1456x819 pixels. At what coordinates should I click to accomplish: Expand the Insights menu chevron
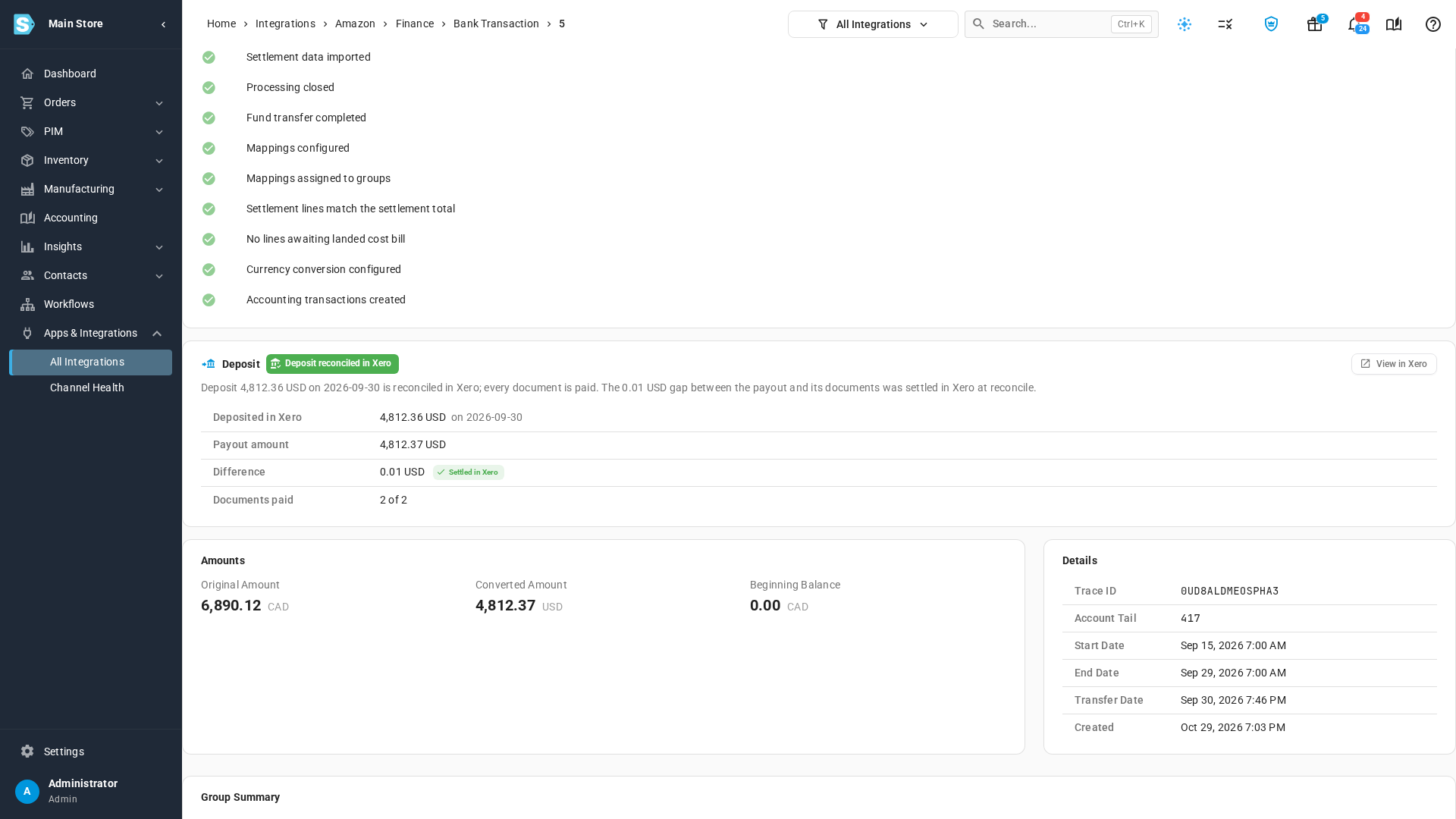click(x=159, y=247)
